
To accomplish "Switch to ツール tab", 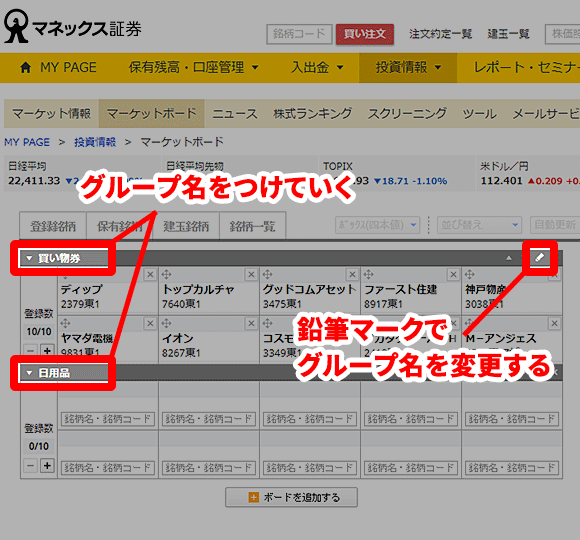I will (x=479, y=113).
